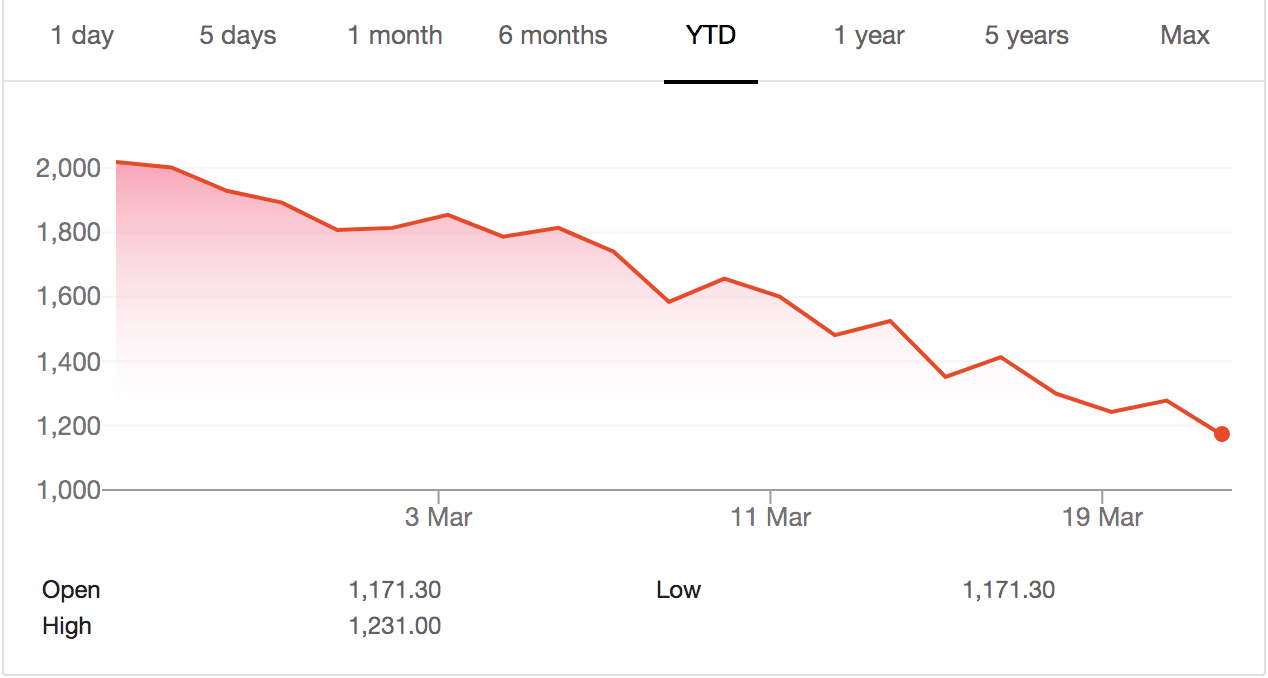
Task: Click the 1,600 y-axis label
Action: pyautogui.click(x=68, y=297)
